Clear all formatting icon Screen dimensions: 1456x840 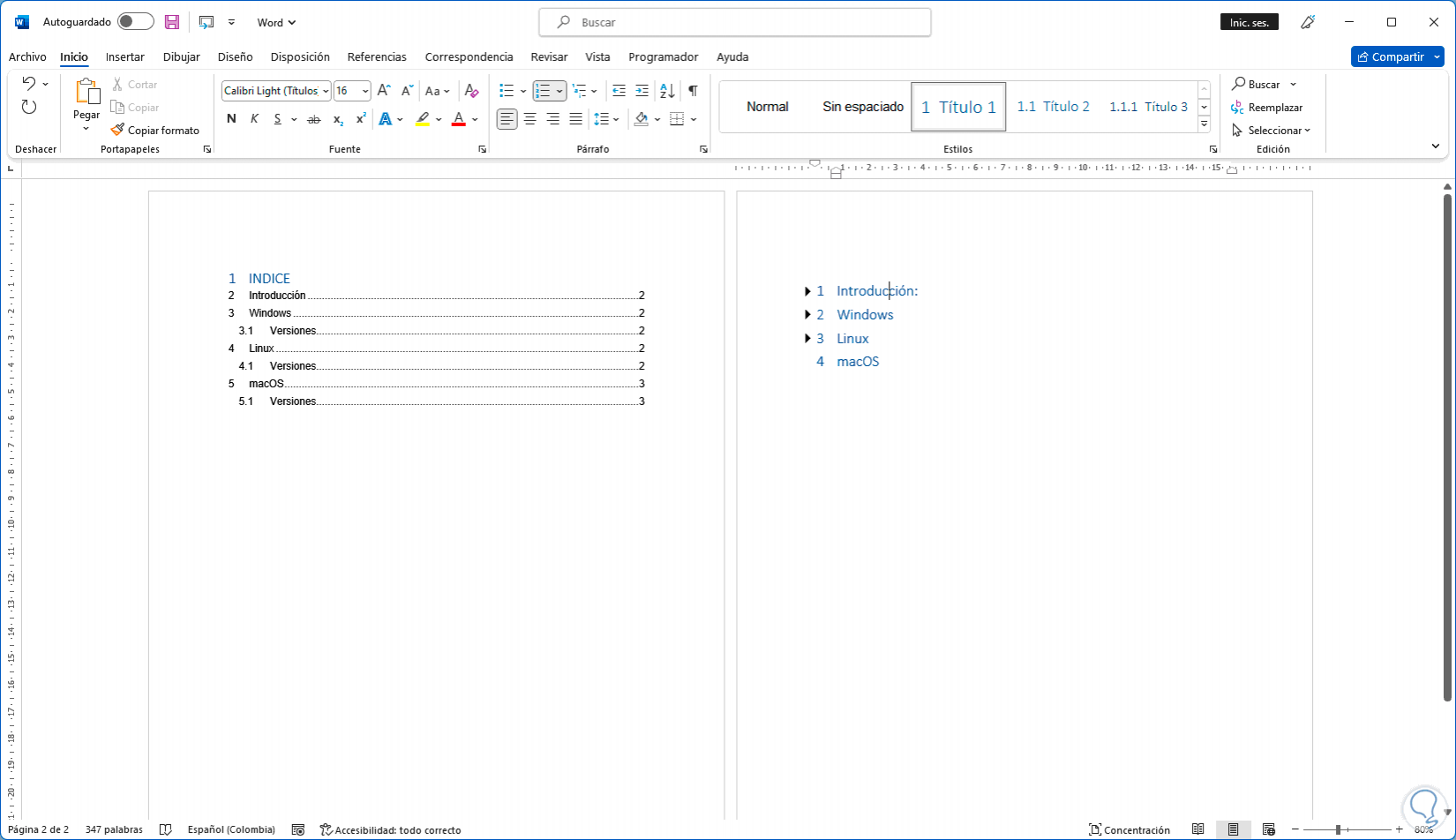click(x=472, y=90)
